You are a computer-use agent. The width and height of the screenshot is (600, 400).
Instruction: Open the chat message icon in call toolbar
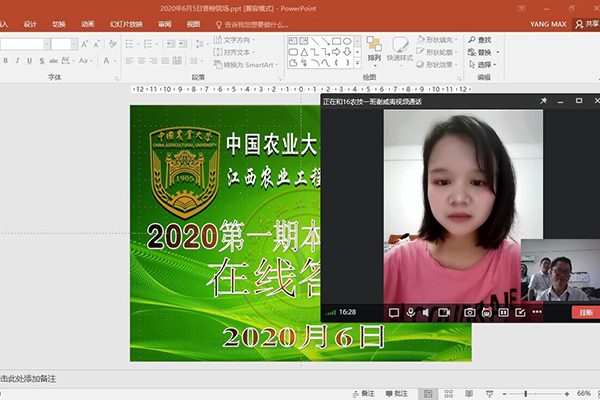(x=394, y=312)
